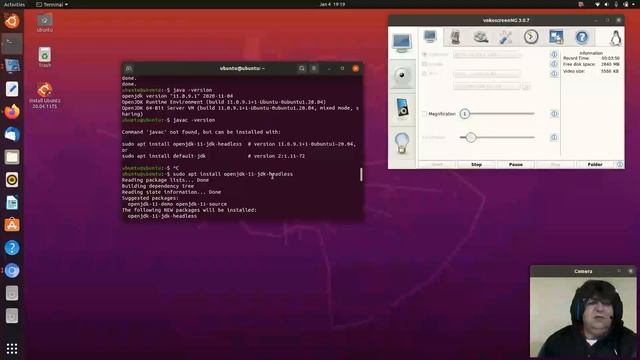This screenshot has width=640, height=360.
Task: Click the Magnification slider handle
Action: [464, 114]
